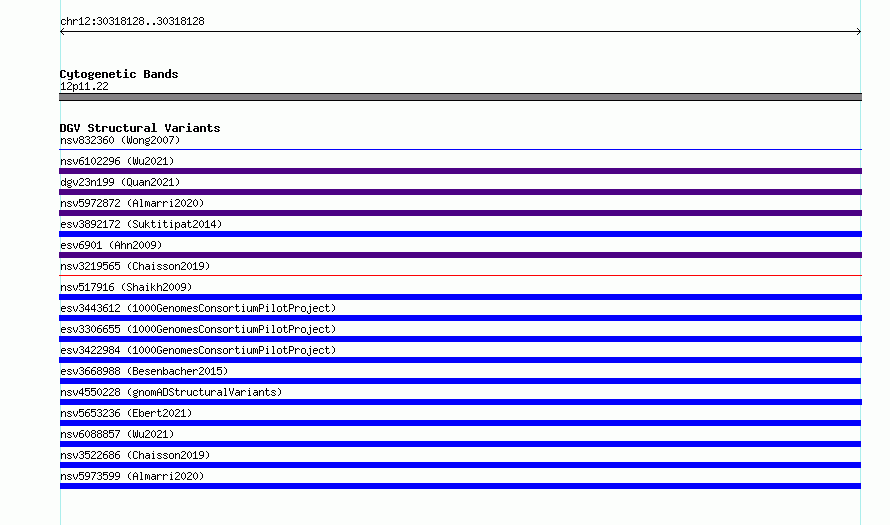Click the blue bar under esv3892172

(x=460, y=234)
